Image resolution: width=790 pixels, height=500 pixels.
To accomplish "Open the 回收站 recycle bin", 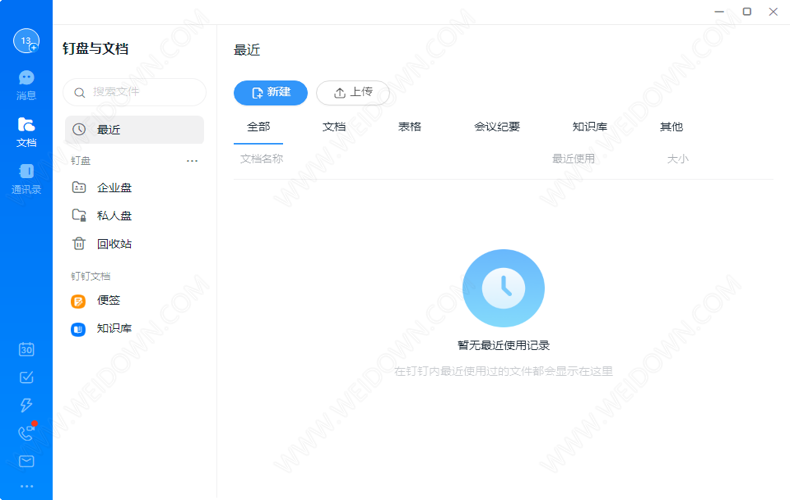I will point(114,244).
